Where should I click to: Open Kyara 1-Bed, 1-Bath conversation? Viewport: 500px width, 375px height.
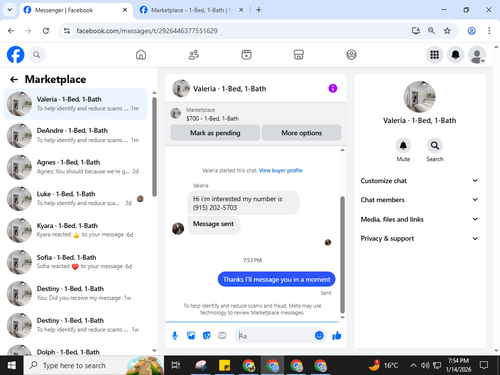75,230
